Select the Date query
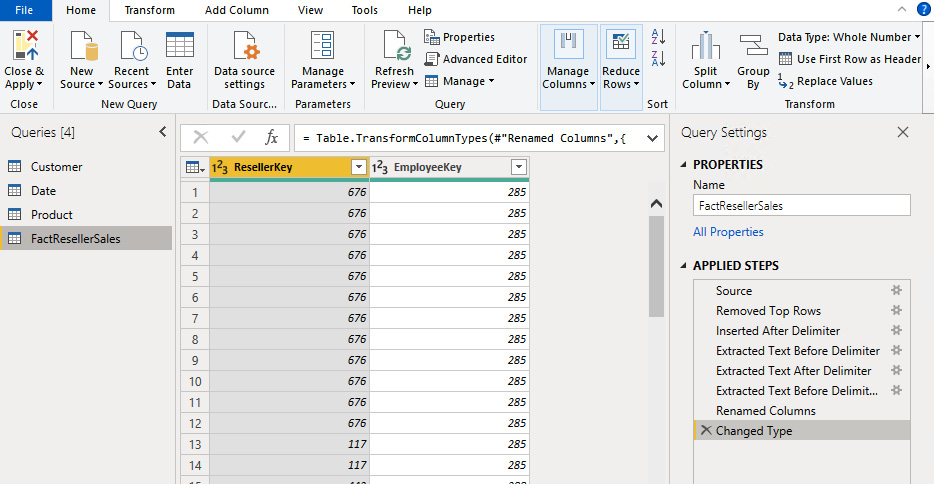The image size is (934, 484). 87,191
